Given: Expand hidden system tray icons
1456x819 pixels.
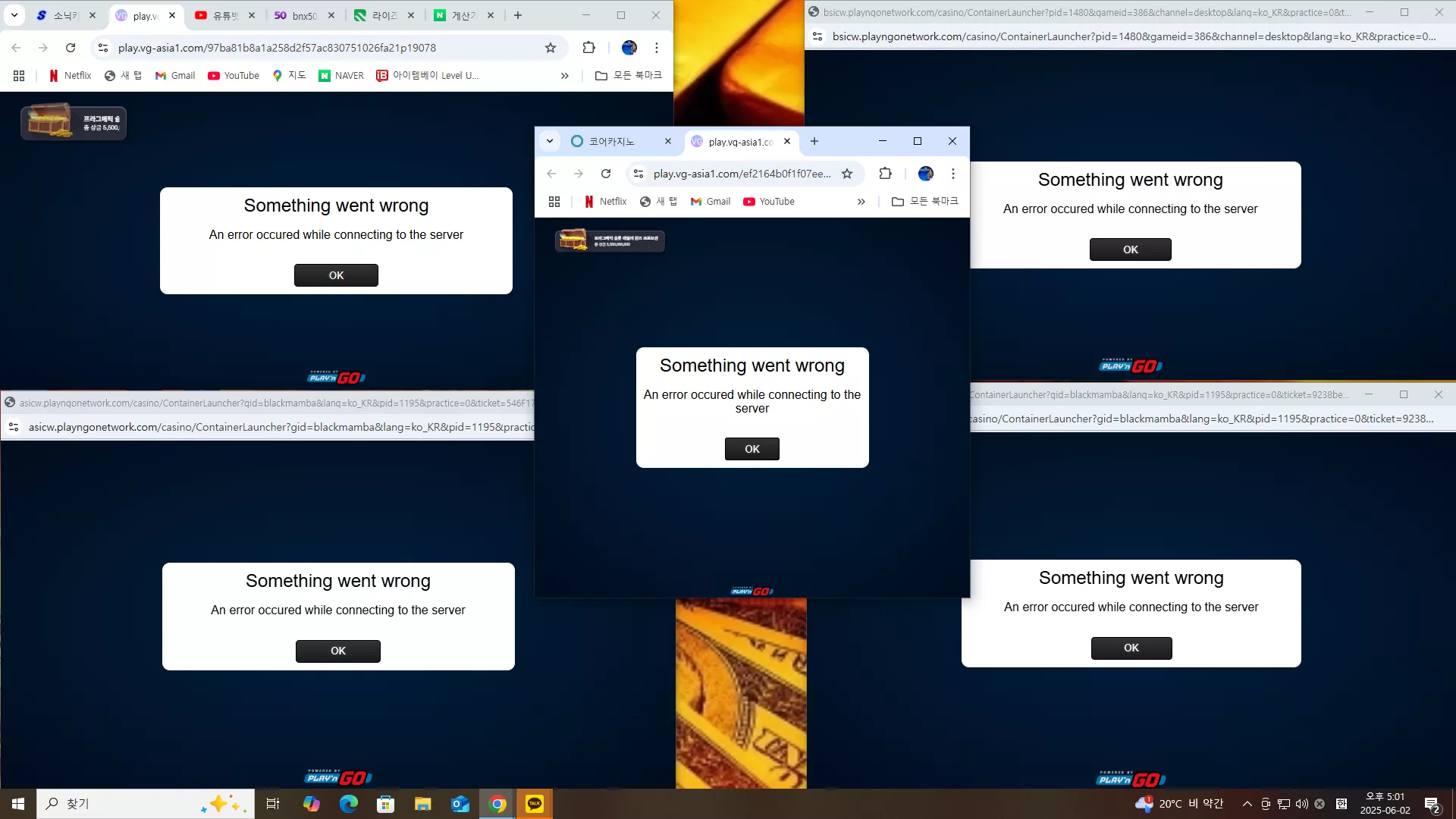Looking at the screenshot, I should point(1247,804).
